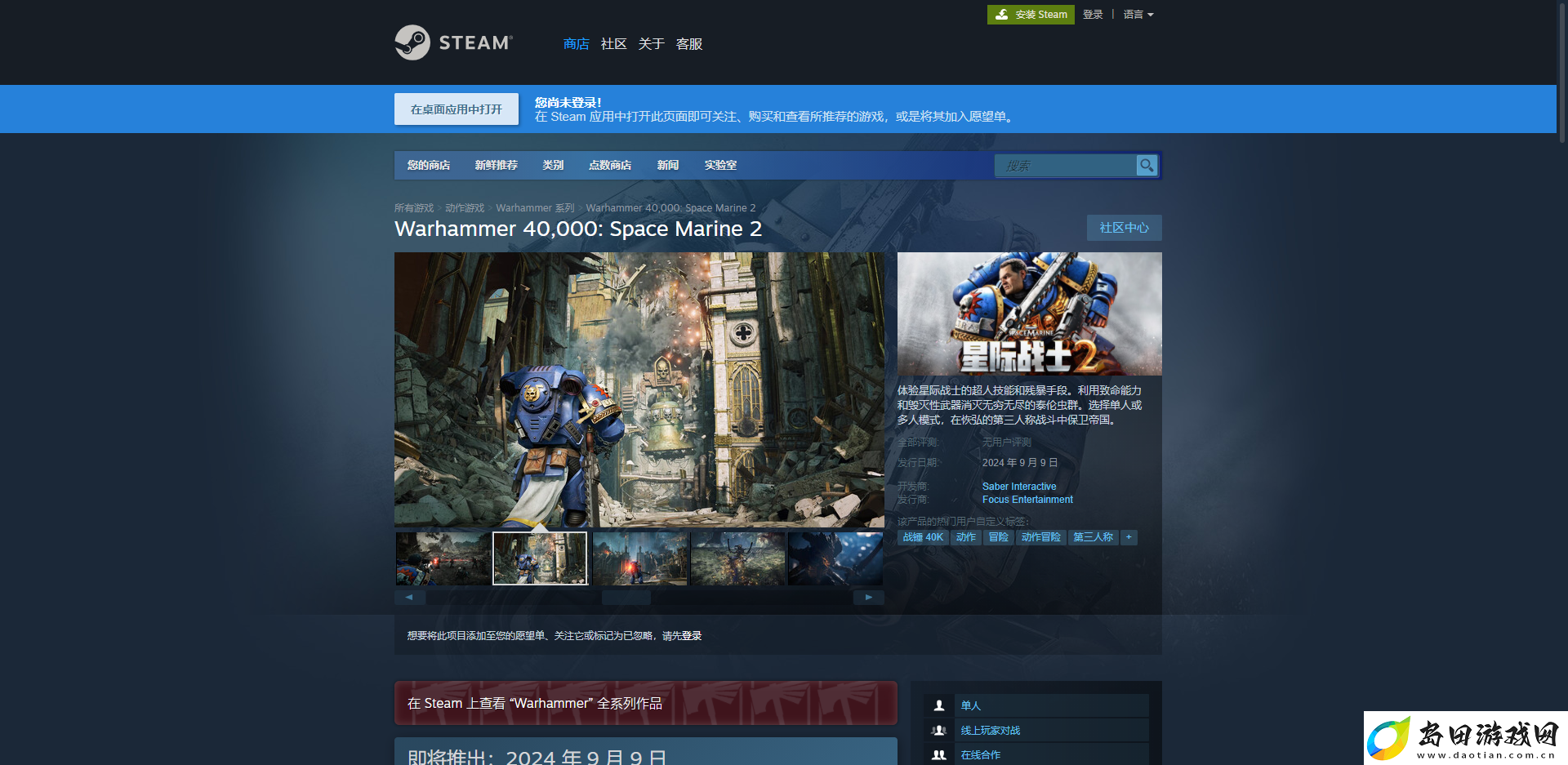Open the 点数商店 store tab
Screen dimensions: 1568x765
[610, 165]
